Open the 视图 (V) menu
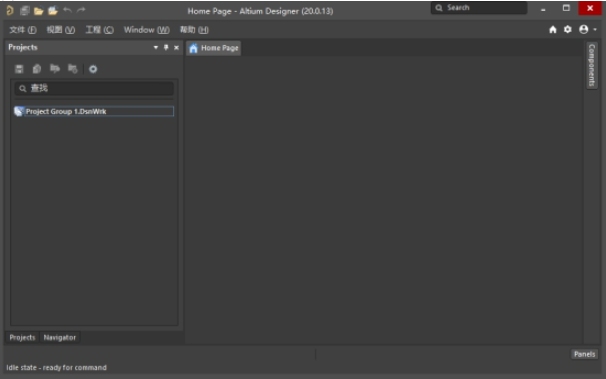 pyautogui.click(x=61, y=30)
